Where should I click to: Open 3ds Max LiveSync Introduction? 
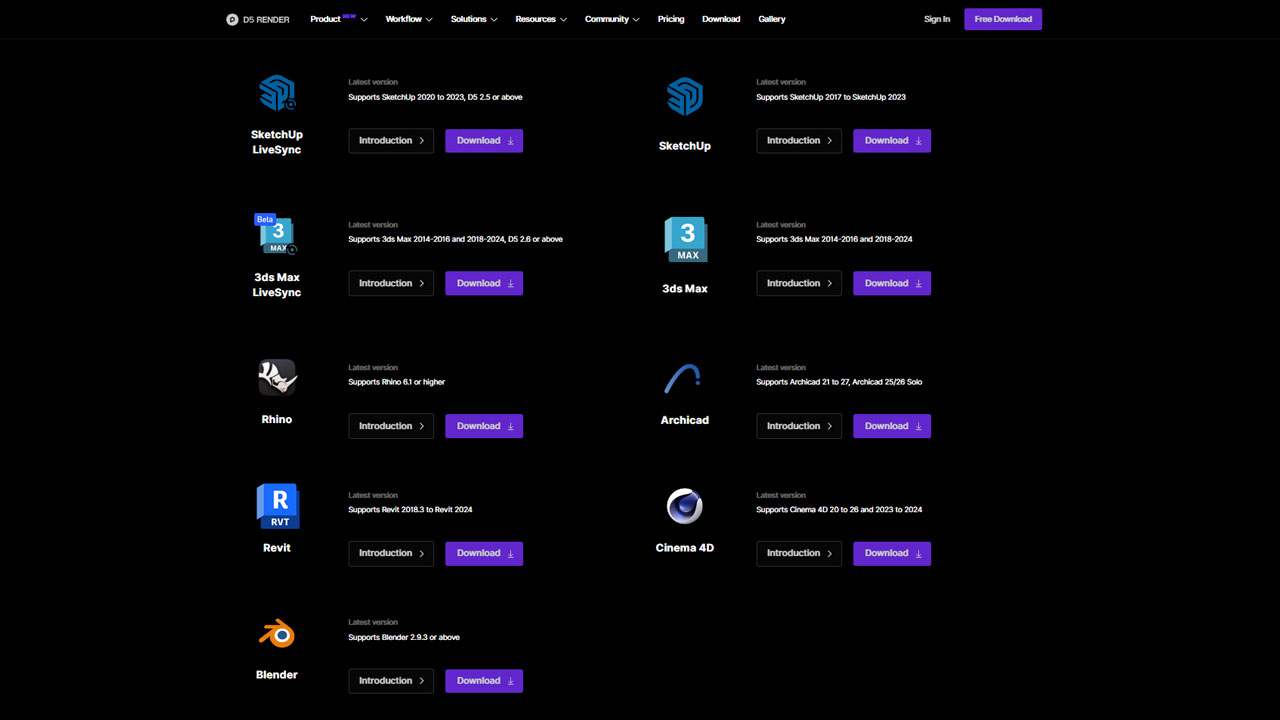pos(391,283)
